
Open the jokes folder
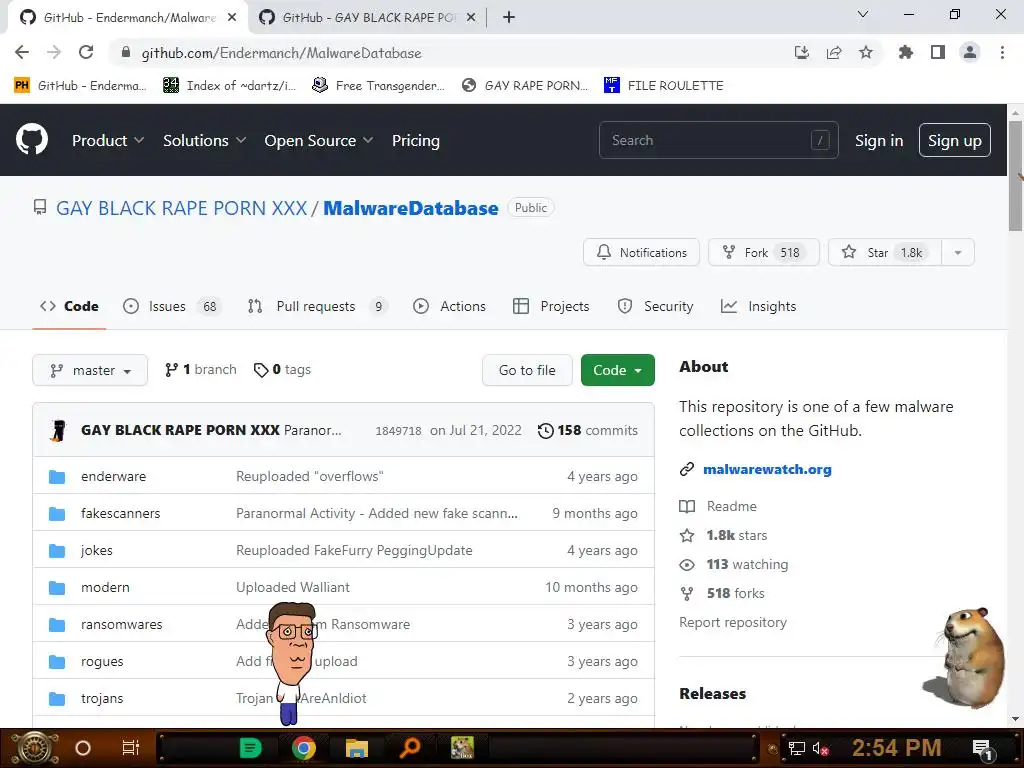pos(97,551)
